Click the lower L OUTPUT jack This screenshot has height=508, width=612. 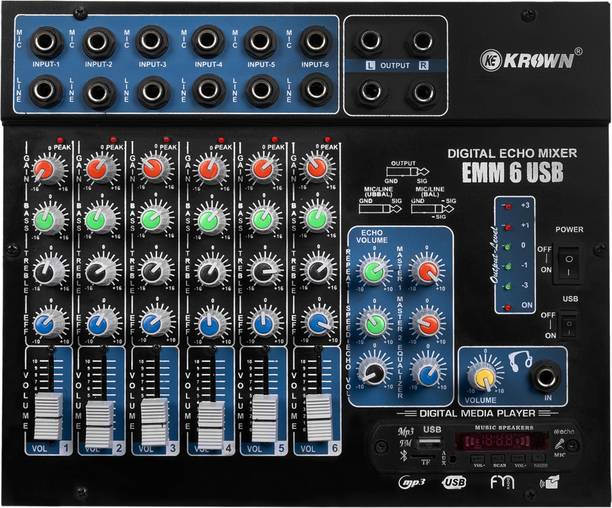point(370,92)
